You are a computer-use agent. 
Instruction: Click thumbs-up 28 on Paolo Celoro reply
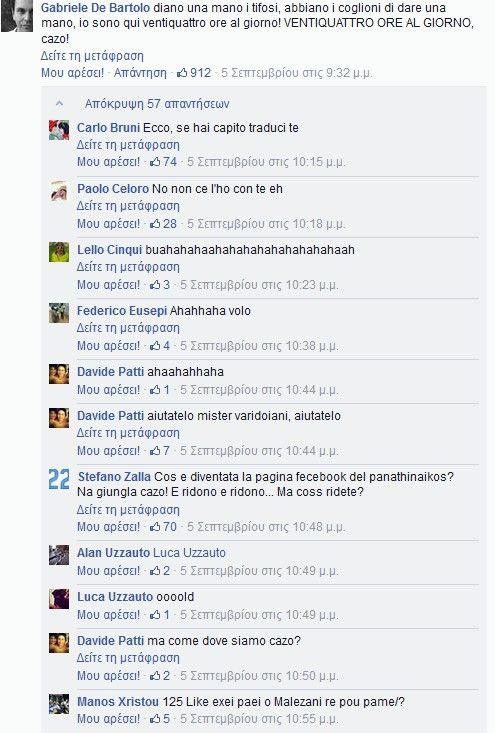coord(163,223)
